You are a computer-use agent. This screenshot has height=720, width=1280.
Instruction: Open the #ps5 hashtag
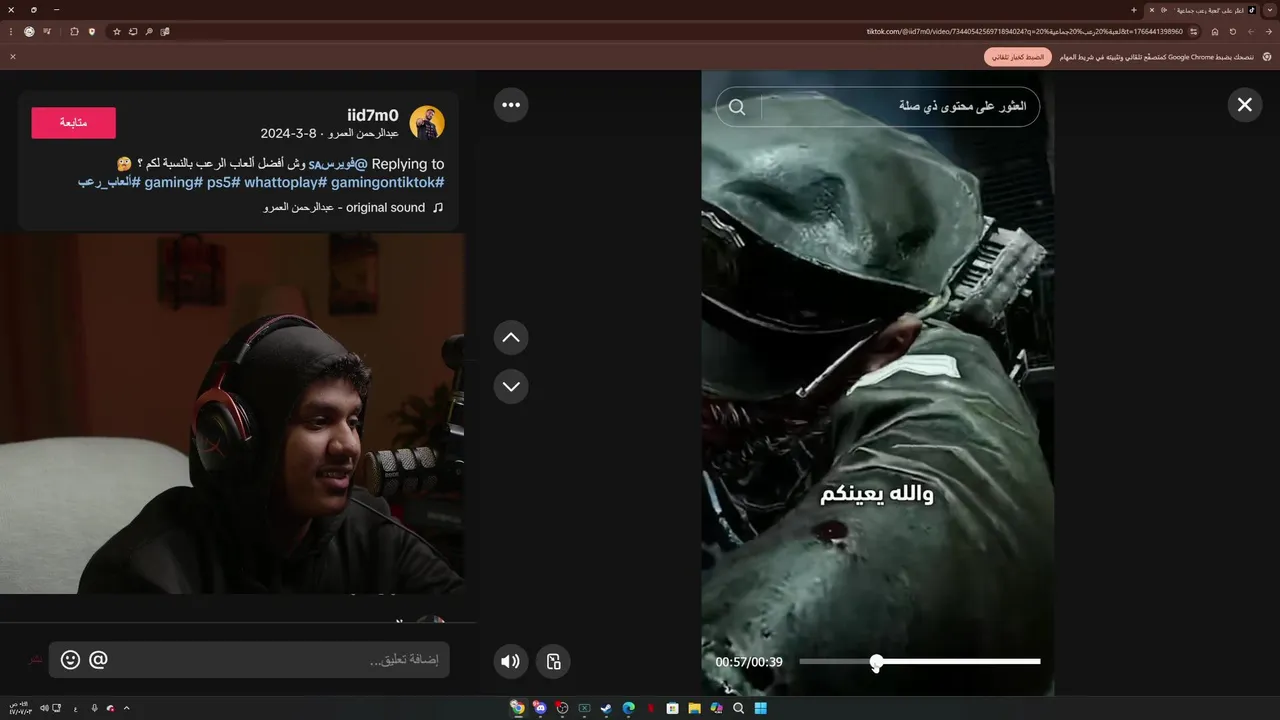[x=224, y=182]
